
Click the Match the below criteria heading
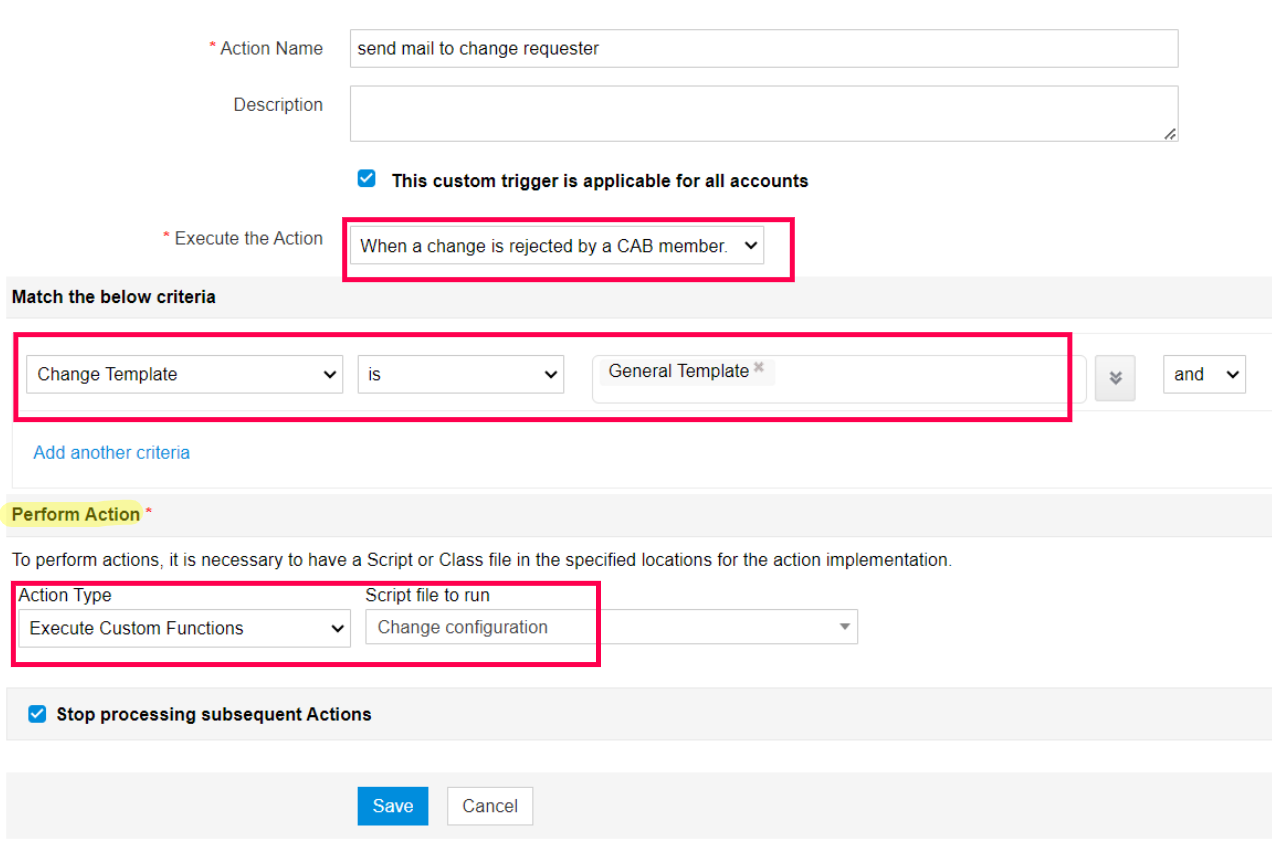point(113,297)
